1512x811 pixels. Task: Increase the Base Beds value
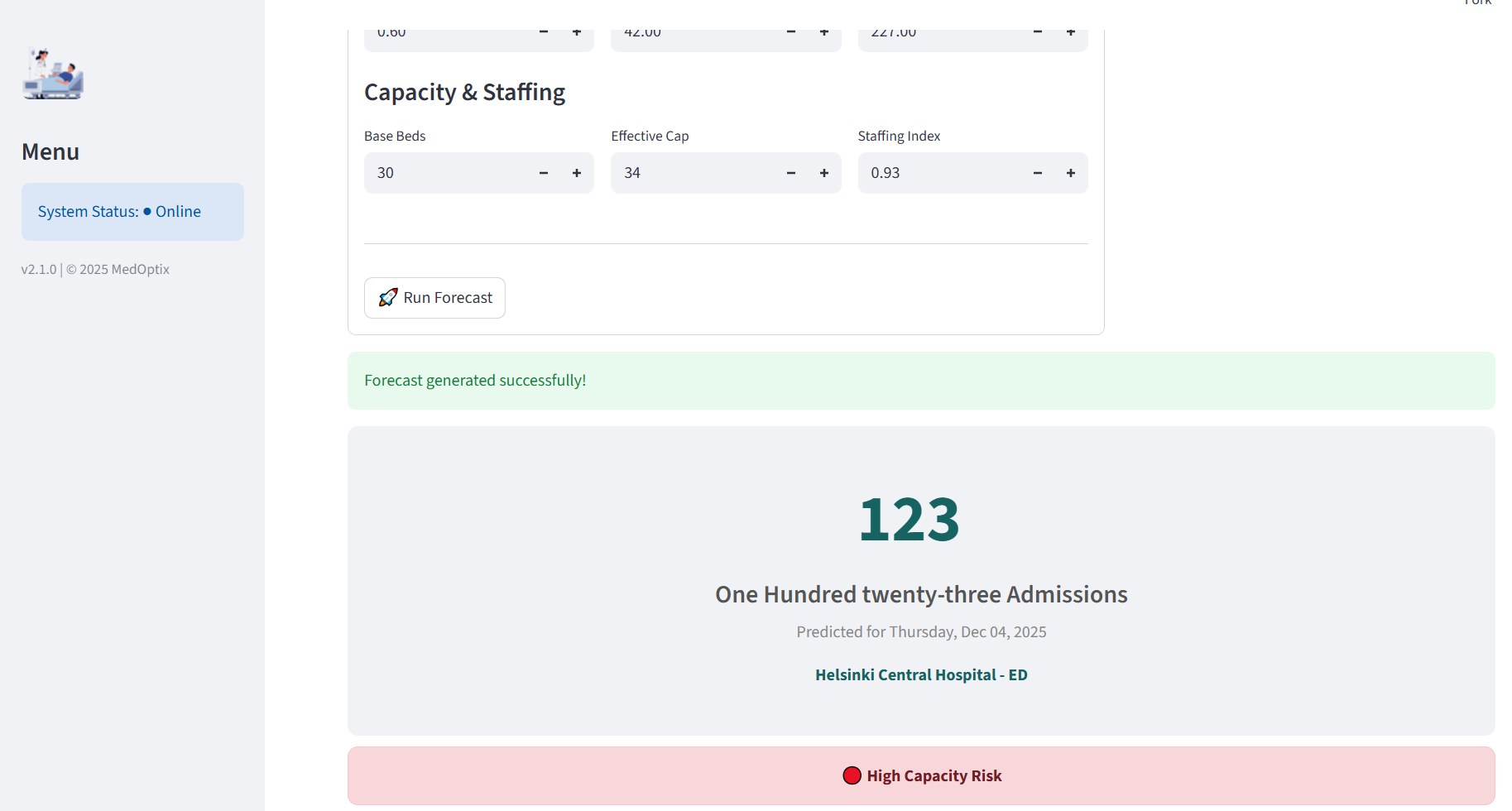pyautogui.click(x=577, y=173)
